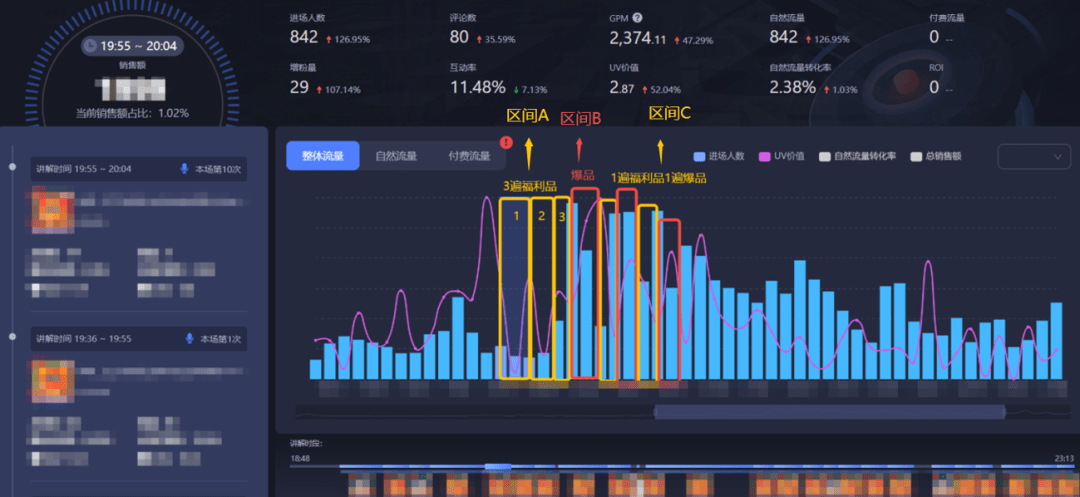Viewport: 1080px width, 497px height.
Task: Click the highlighted segment on 讲解时段 timeline
Action: click(x=497, y=467)
